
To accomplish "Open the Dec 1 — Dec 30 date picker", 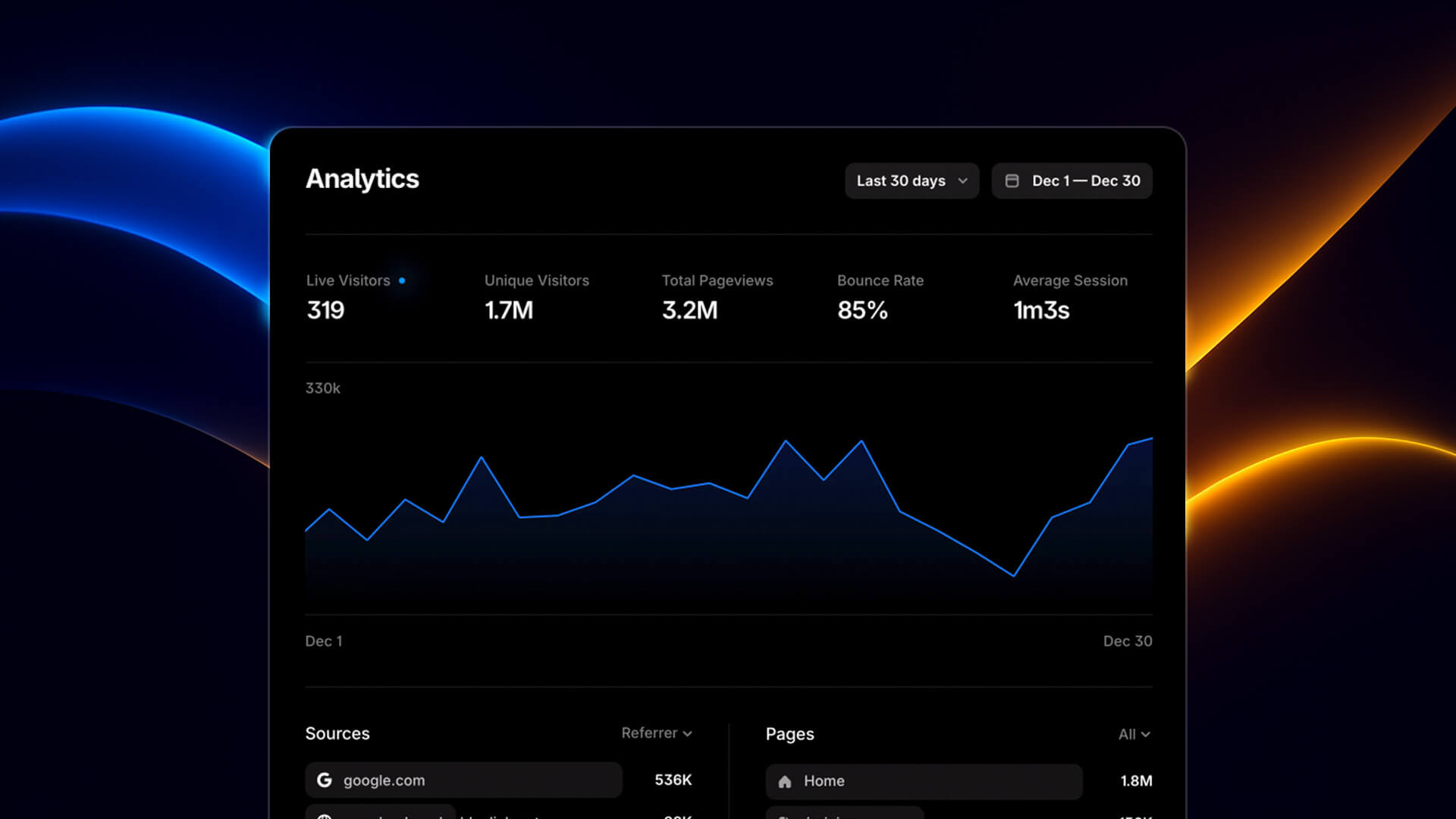I will (1072, 180).
